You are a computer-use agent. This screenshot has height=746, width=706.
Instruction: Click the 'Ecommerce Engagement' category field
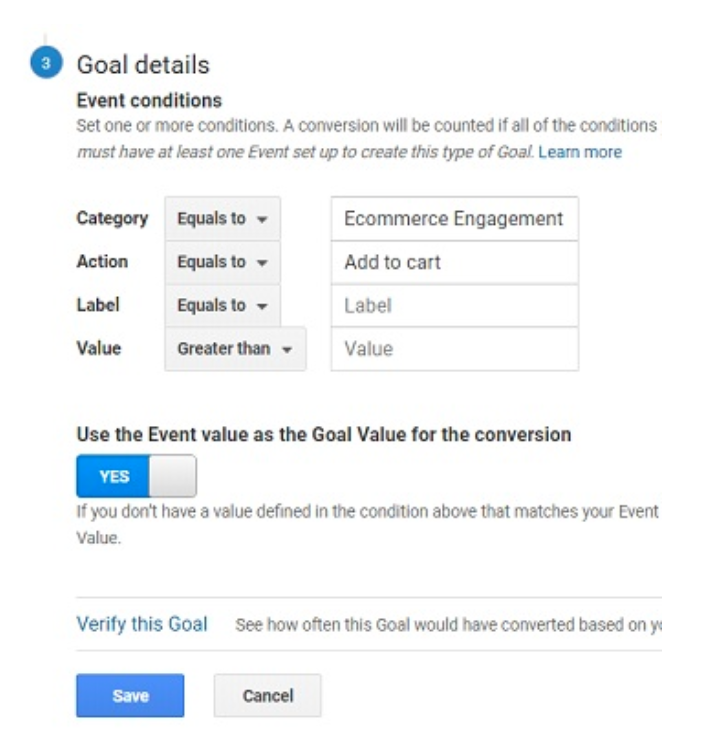click(x=454, y=218)
